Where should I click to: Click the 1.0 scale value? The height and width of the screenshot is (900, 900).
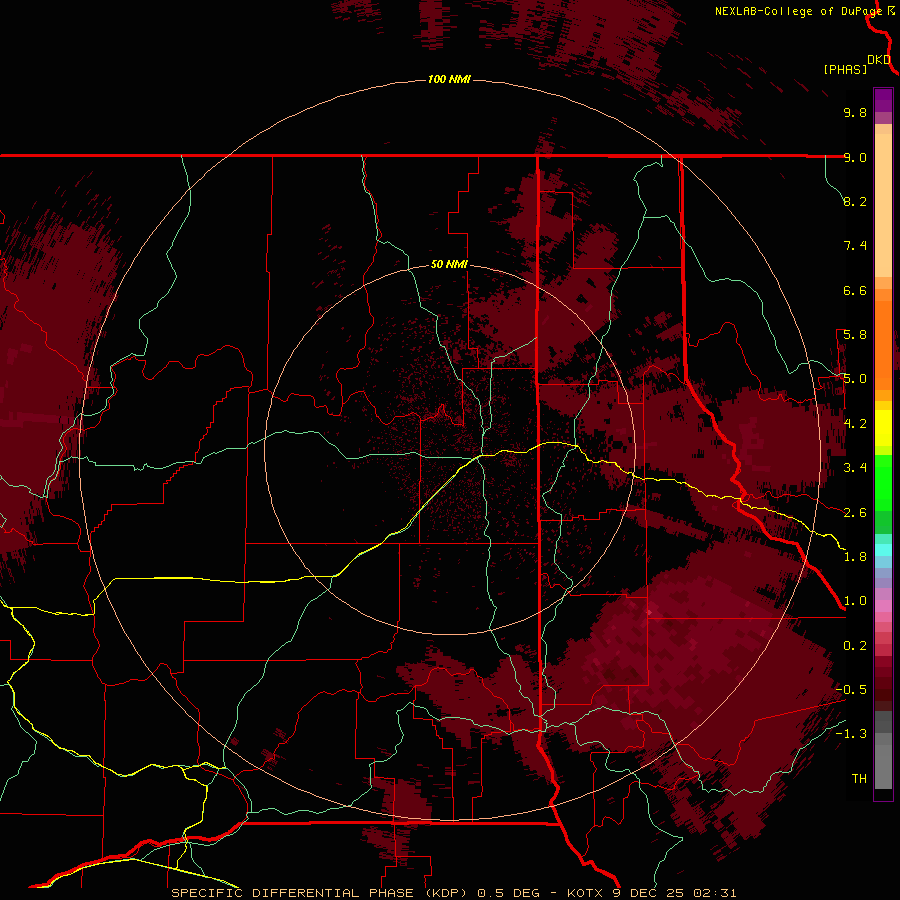855,601
